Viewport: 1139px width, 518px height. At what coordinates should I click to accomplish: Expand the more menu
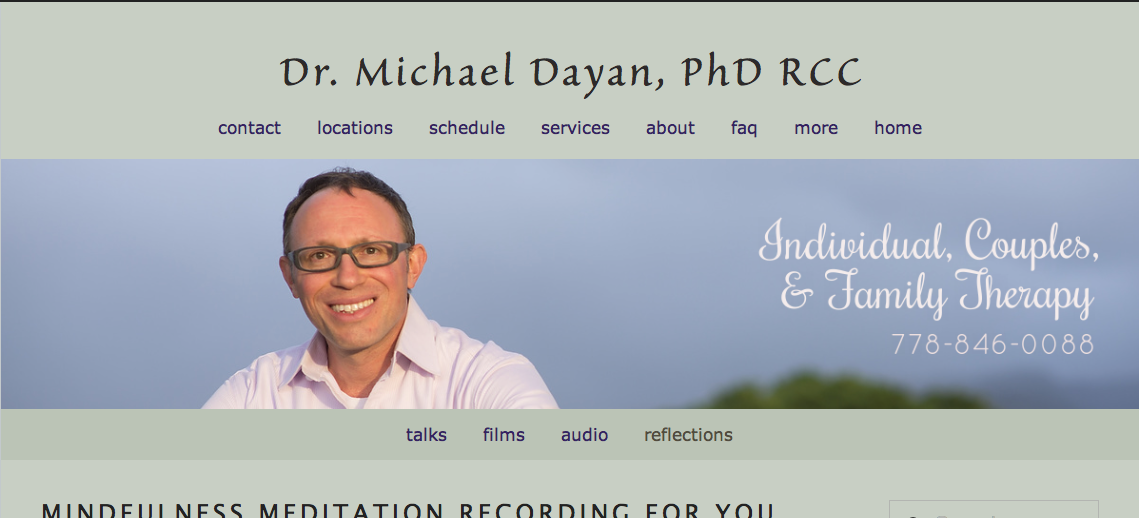click(816, 128)
